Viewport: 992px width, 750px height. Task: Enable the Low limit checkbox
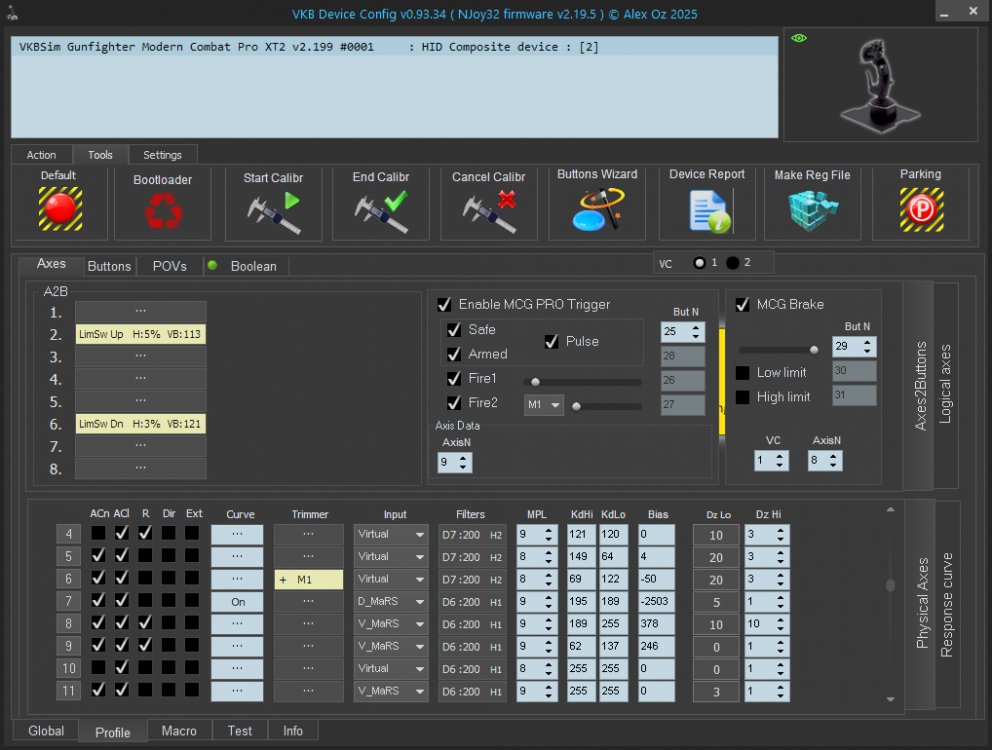tap(742, 373)
